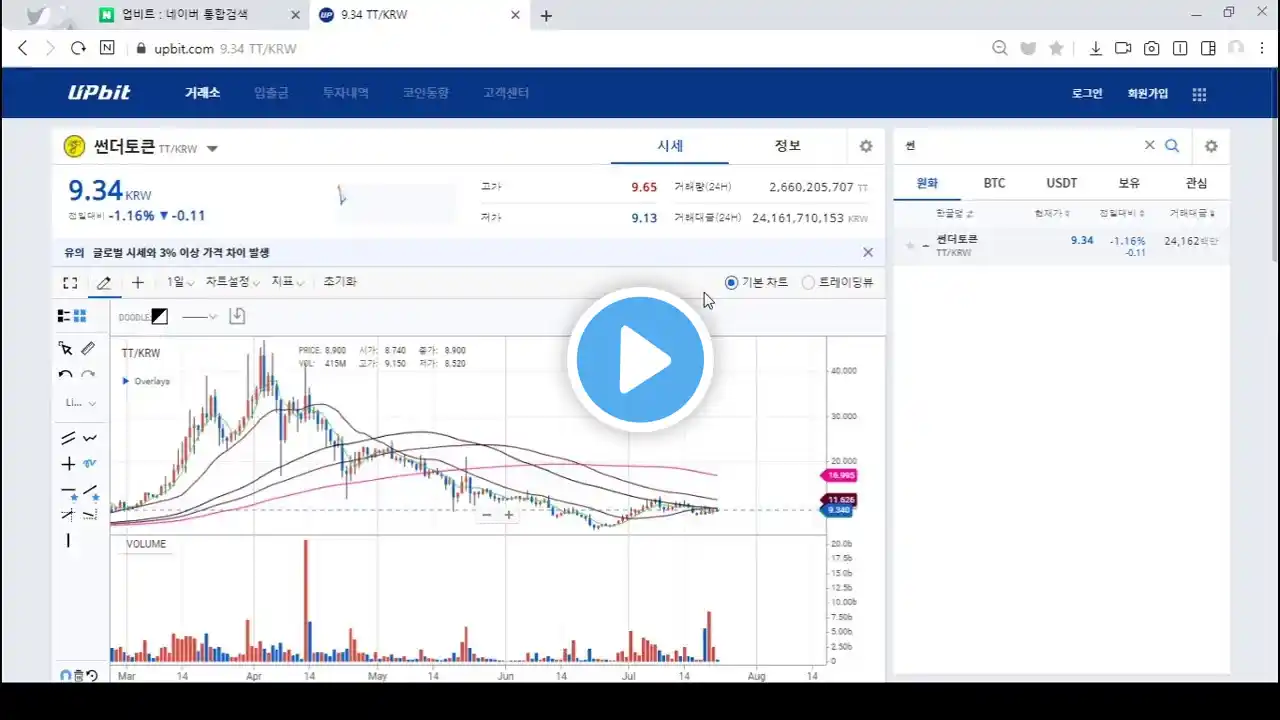Select the BTC market tab
This screenshot has width=1280, height=720.
994,183
